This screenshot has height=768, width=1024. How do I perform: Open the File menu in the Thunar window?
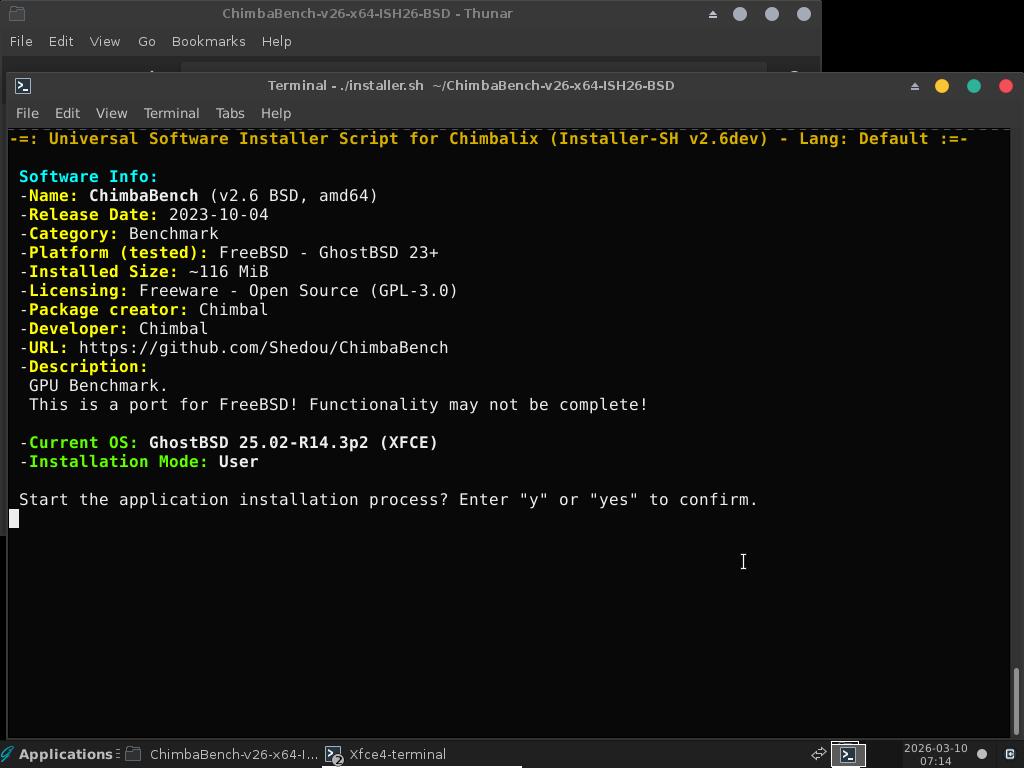tap(21, 42)
